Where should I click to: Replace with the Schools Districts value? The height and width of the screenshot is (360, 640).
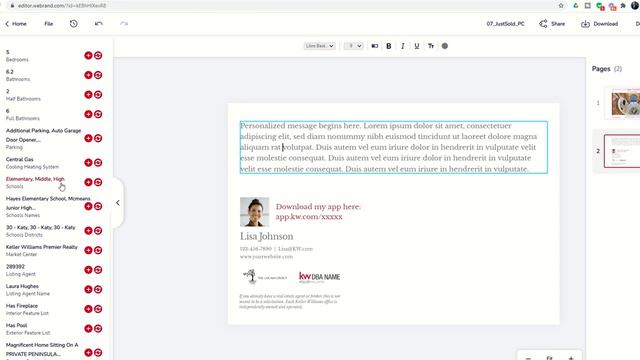[98, 231]
